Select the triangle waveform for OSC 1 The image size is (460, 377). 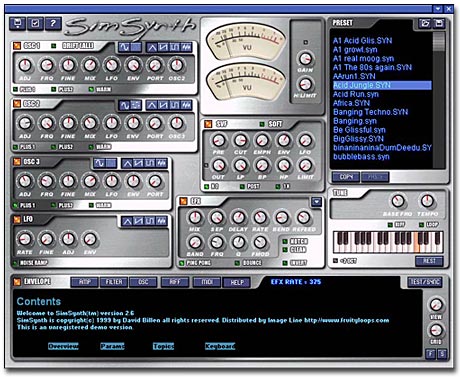(x=152, y=47)
